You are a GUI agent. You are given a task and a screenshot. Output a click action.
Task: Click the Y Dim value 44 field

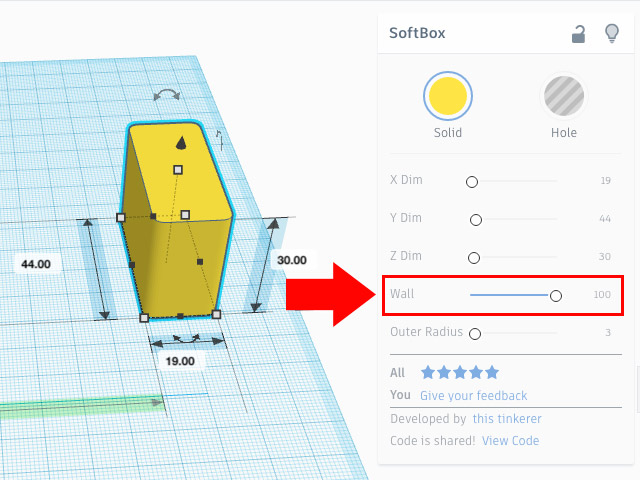[x=604, y=219]
